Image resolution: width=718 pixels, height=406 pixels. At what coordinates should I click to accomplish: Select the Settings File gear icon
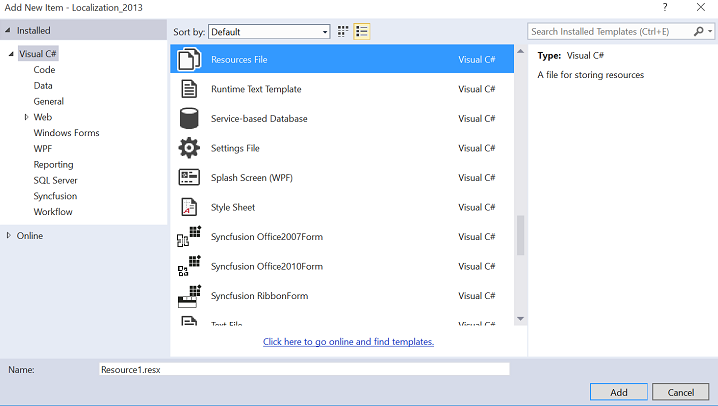[189, 148]
